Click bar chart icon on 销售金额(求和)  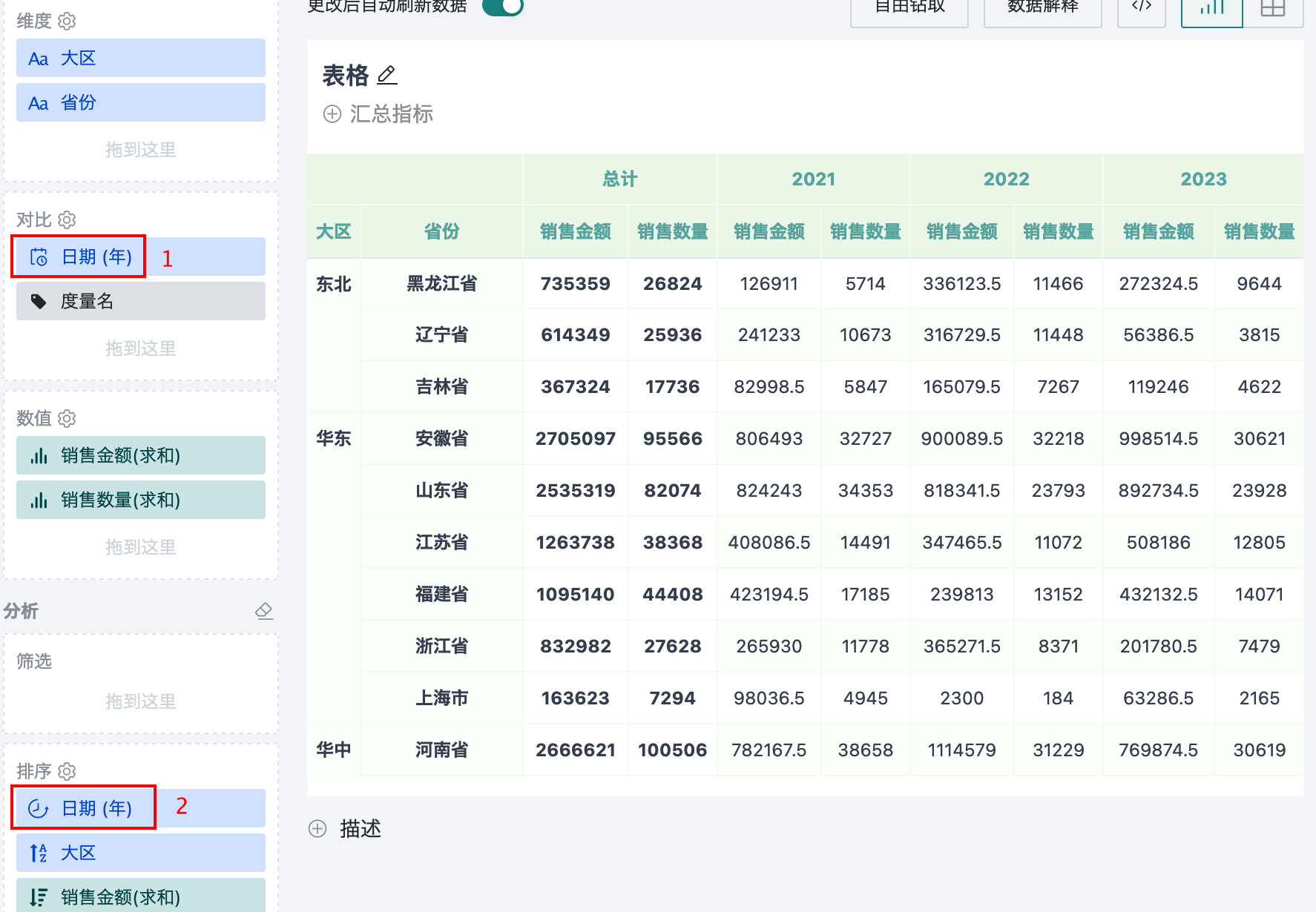coord(39,455)
